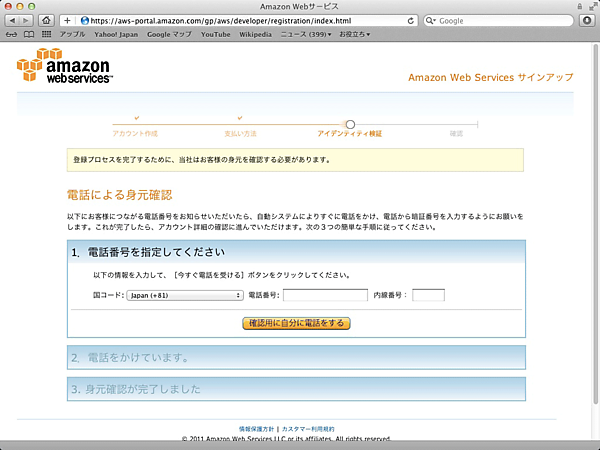Screen dimensions: 600x450
Task: Open the カスタマー利用規約 footer link
Action: (311, 428)
